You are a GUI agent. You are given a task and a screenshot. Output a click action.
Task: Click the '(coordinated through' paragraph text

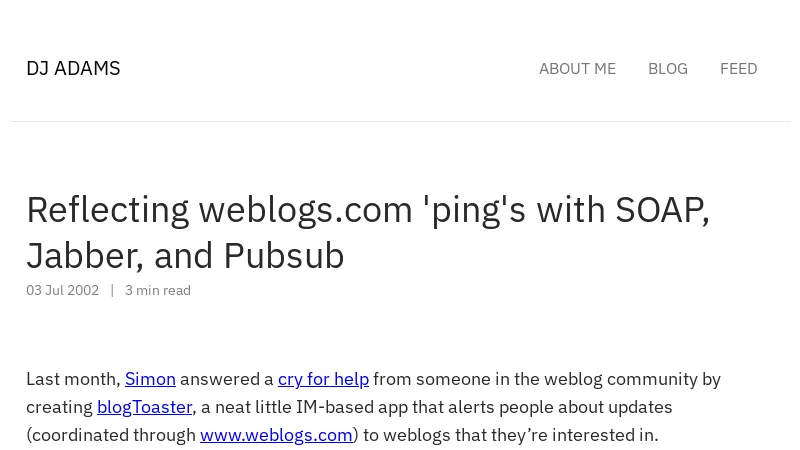pos(111,435)
